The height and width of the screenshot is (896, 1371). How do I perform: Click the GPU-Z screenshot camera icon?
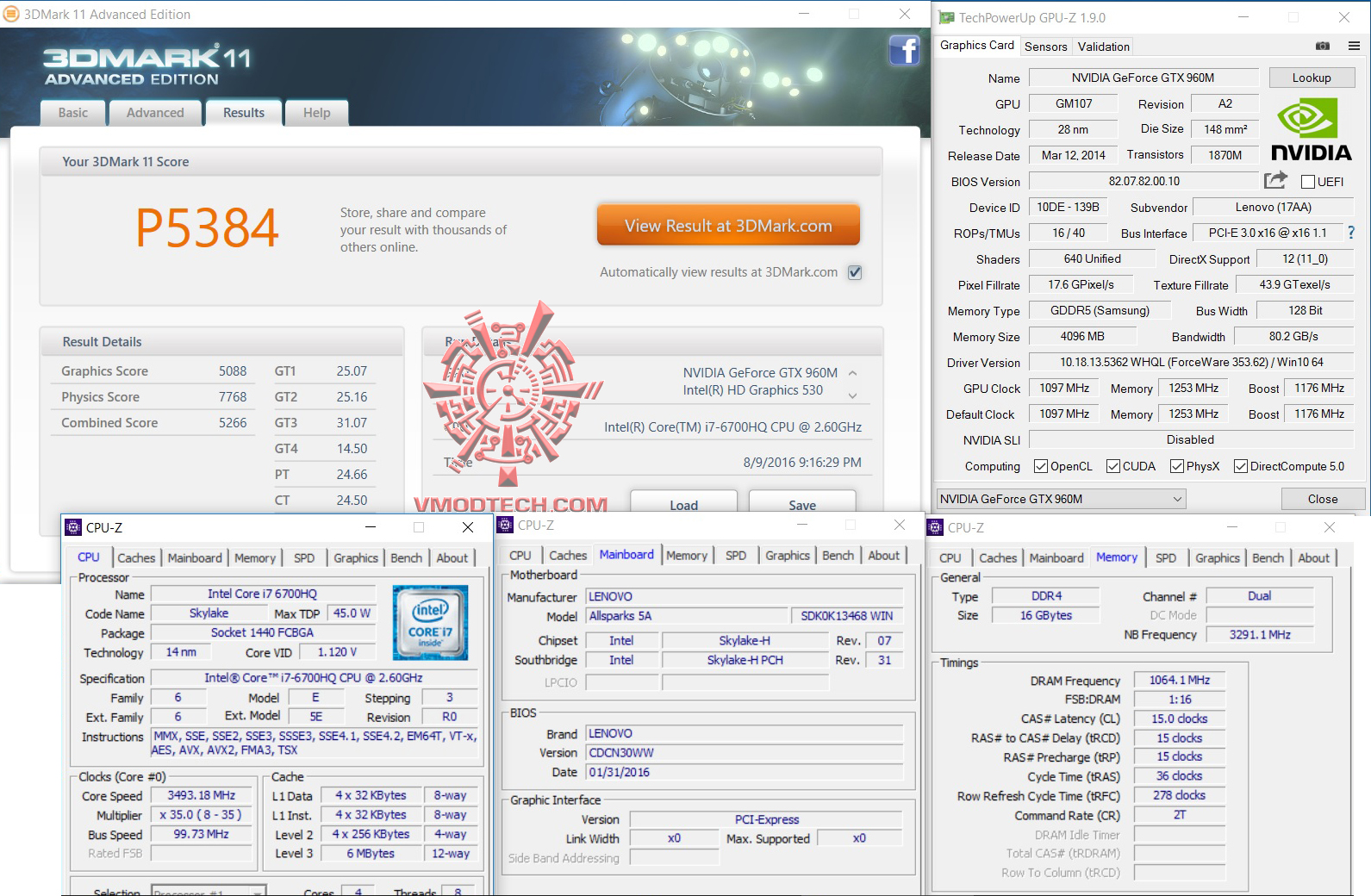point(1323,46)
